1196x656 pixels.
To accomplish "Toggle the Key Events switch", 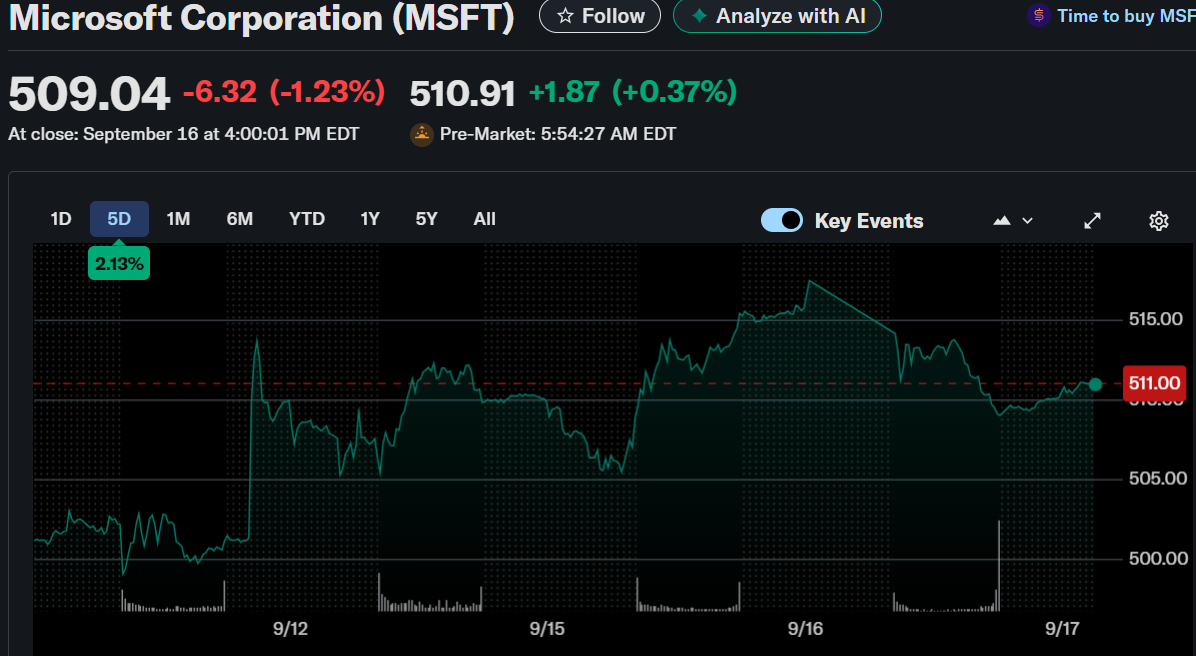I will coord(782,220).
